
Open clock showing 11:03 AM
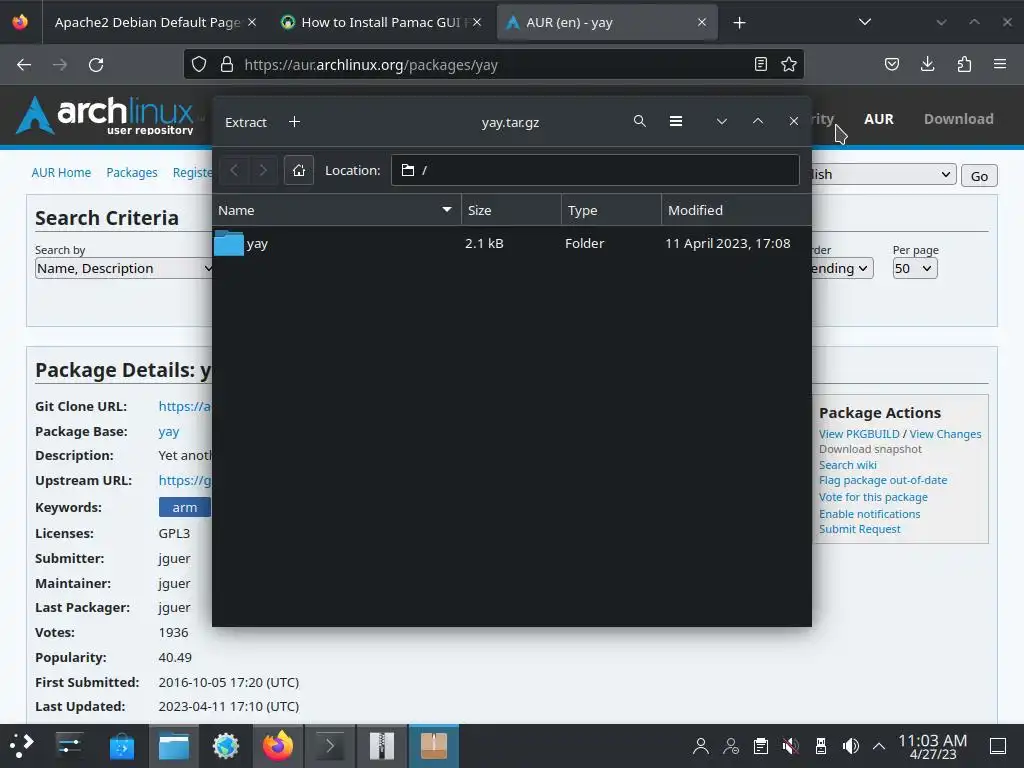(x=933, y=746)
